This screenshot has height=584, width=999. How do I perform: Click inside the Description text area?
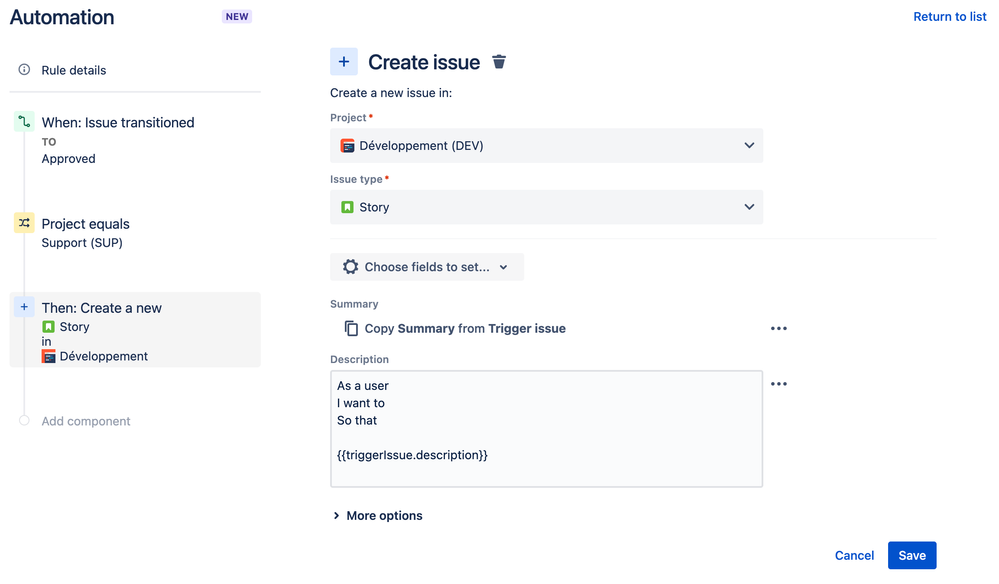pos(546,430)
